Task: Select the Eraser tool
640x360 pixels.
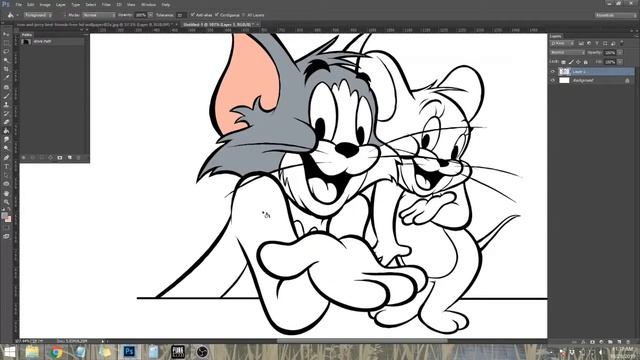Action: pyautogui.click(x=6, y=122)
